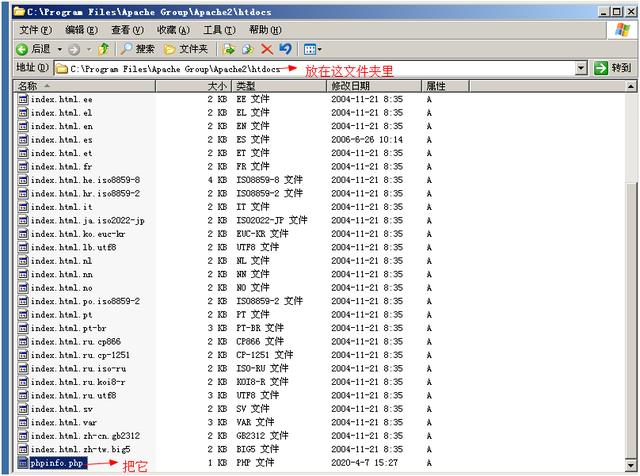Select file name index.html.ru.iso-ru
This screenshot has height=476, width=640.
(78, 369)
